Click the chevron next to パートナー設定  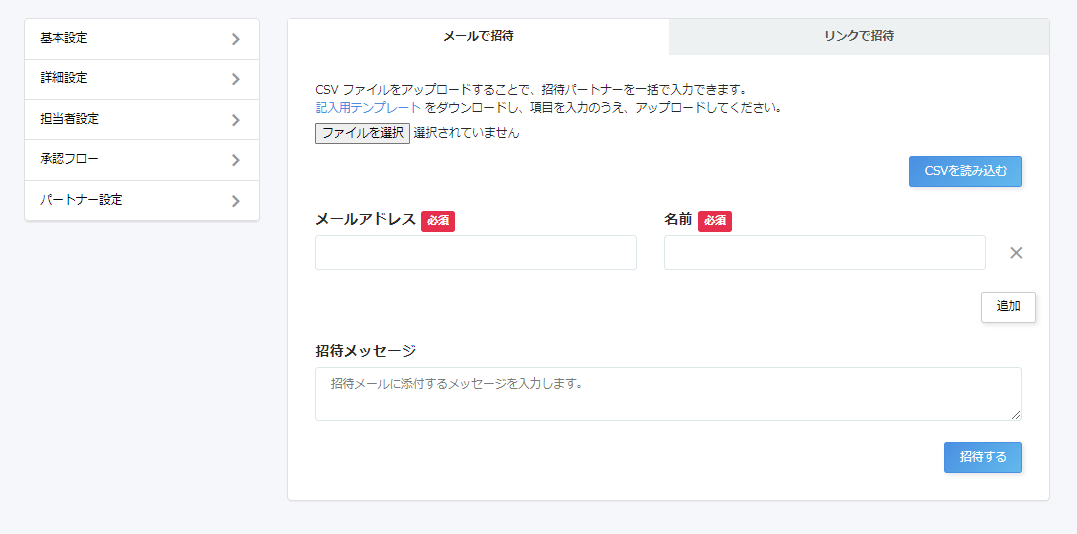(x=236, y=201)
